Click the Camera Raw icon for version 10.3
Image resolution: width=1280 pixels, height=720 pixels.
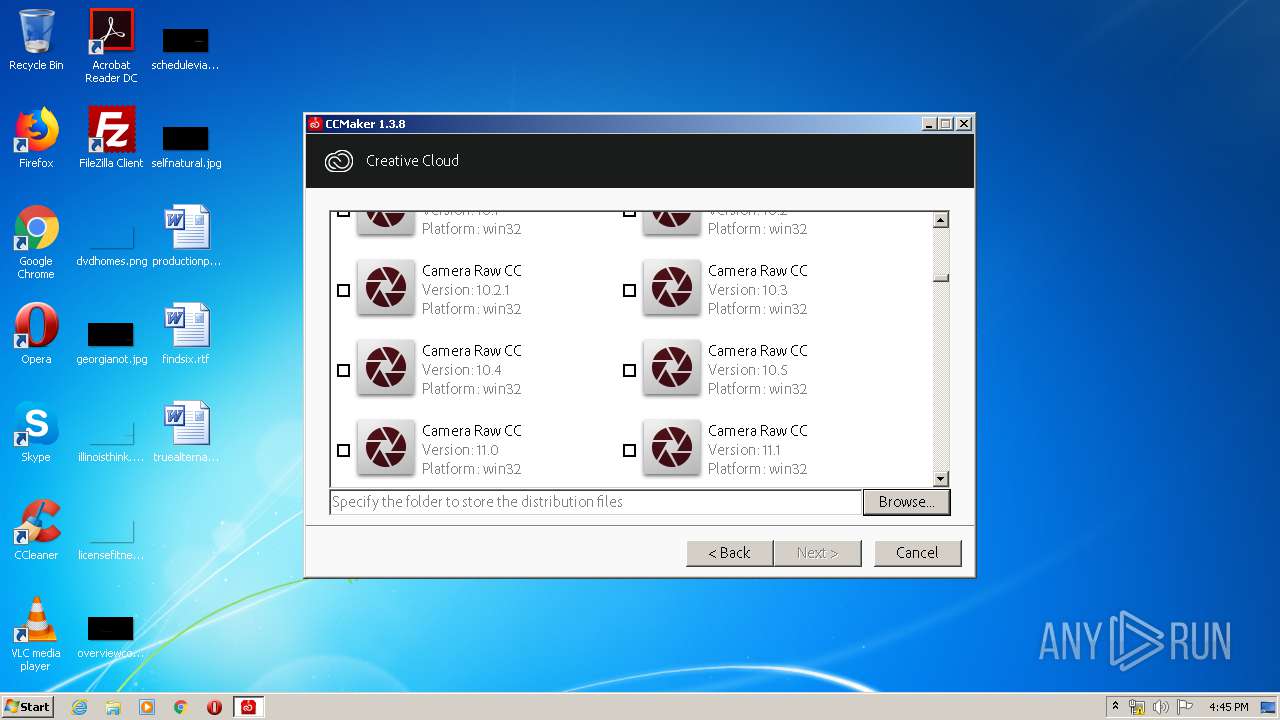coord(672,288)
